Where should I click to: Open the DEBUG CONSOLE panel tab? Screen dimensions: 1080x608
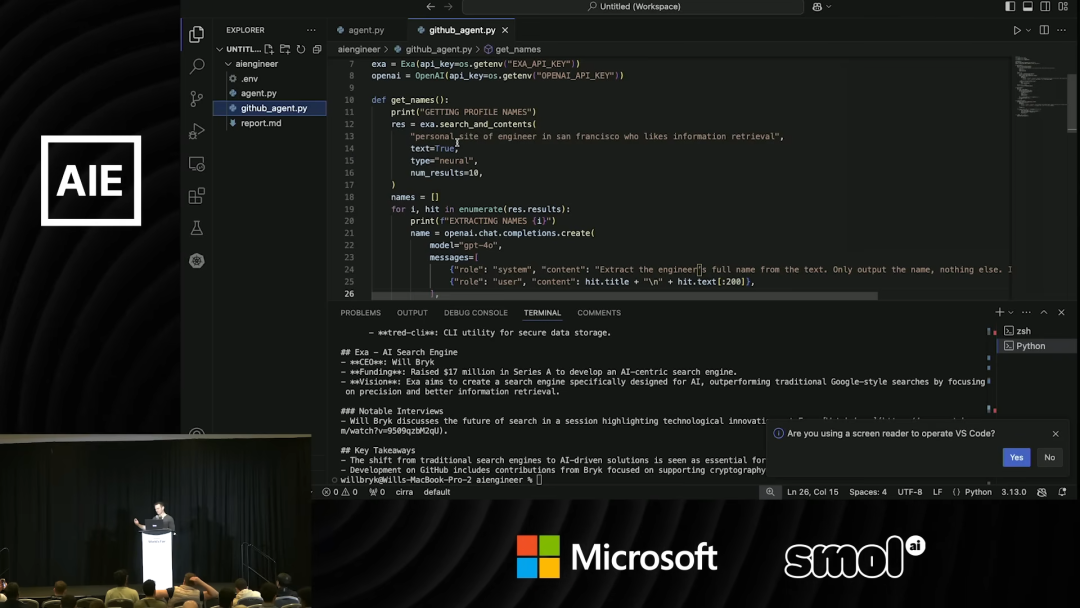[x=475, y=313]
